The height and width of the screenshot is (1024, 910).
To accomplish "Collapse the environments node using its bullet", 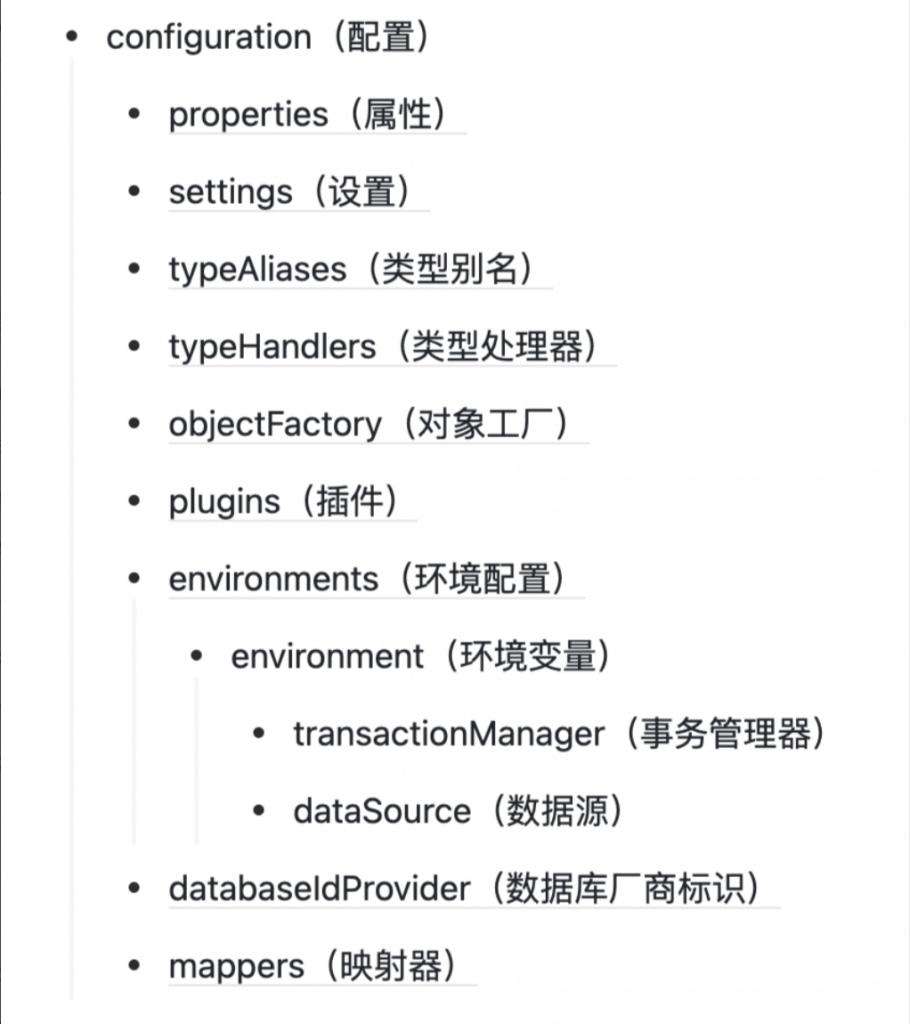I will [134, 579].
